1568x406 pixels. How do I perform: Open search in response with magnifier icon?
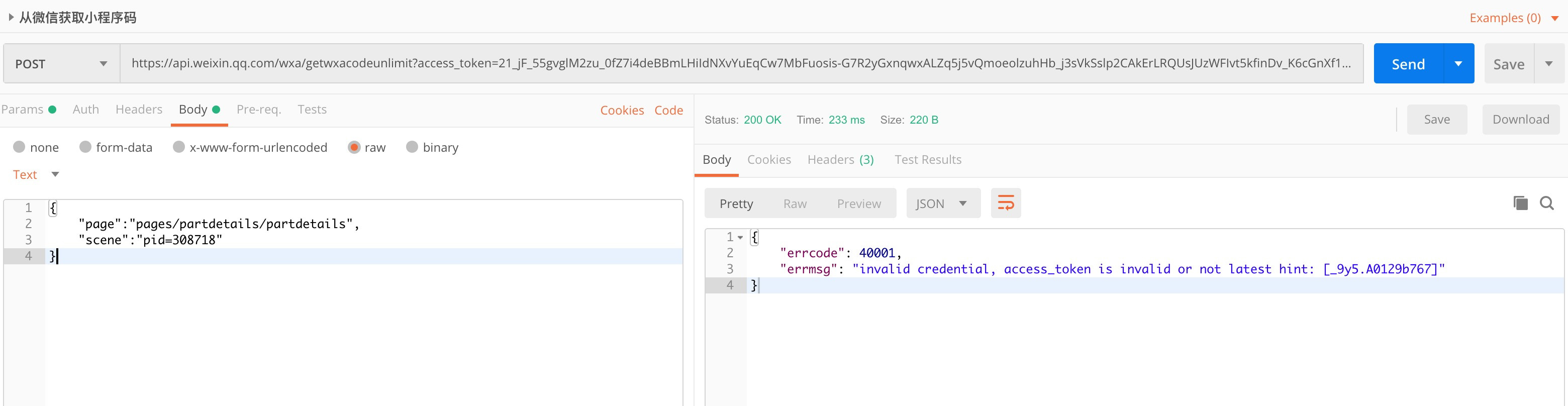(1547, 204)
